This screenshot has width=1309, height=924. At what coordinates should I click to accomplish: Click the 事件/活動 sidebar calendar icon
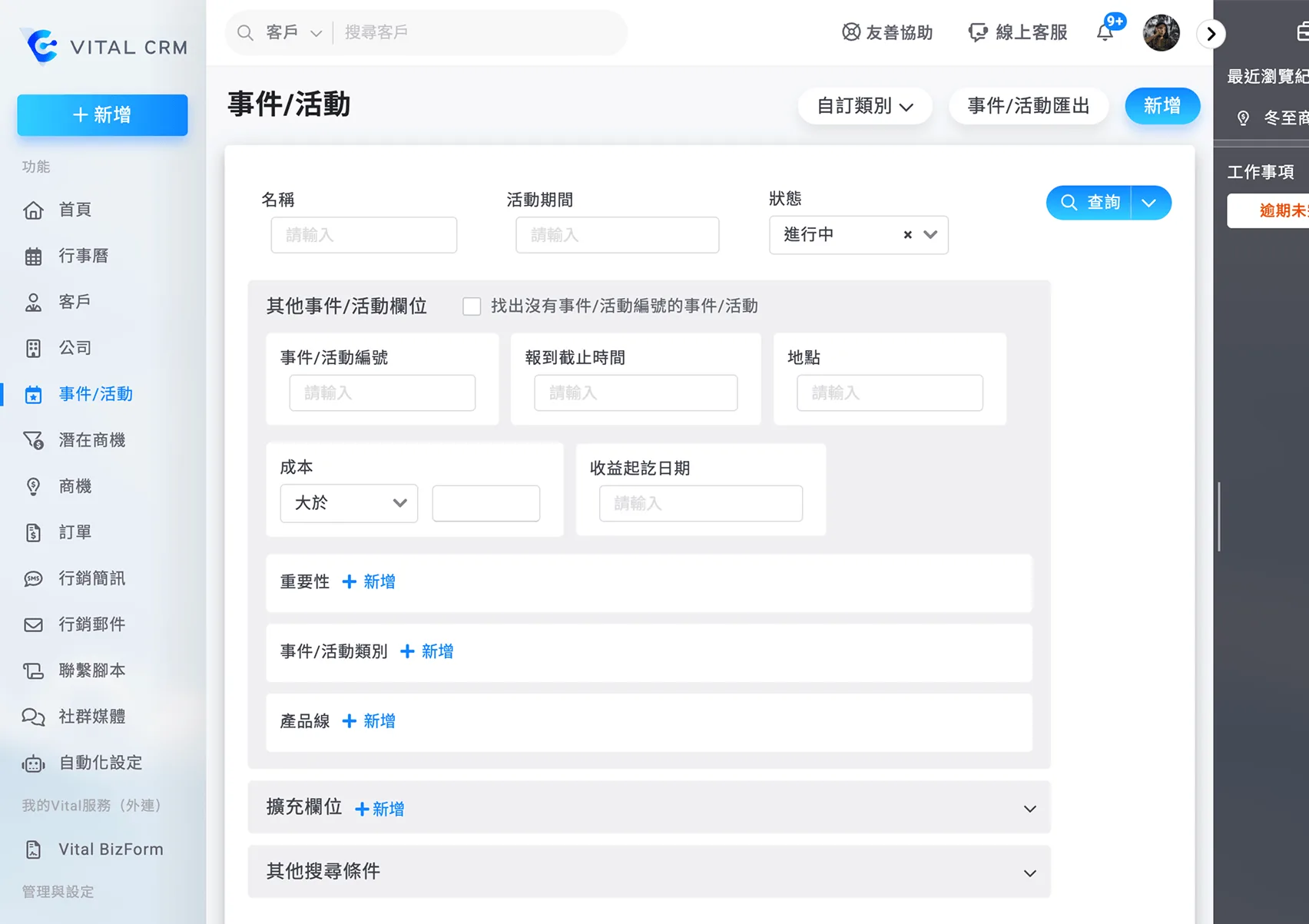(33, 395)
